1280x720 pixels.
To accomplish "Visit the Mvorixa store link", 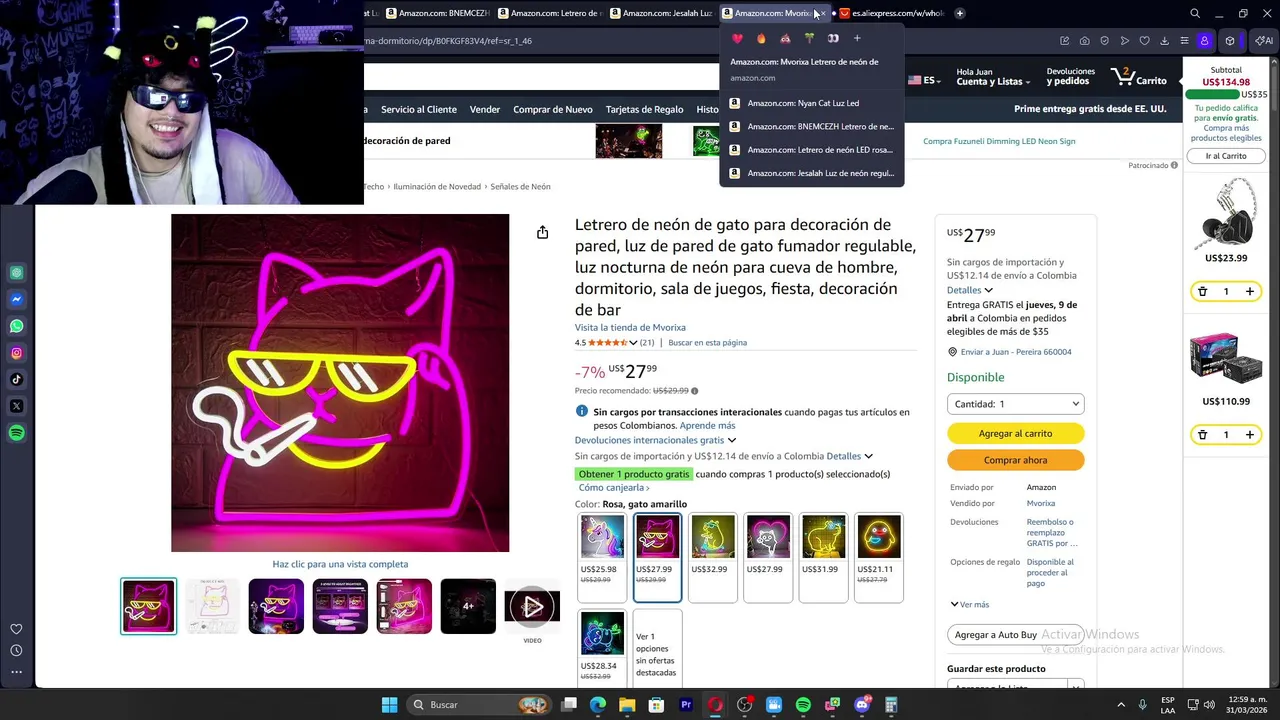I will (x=630, y=328).
